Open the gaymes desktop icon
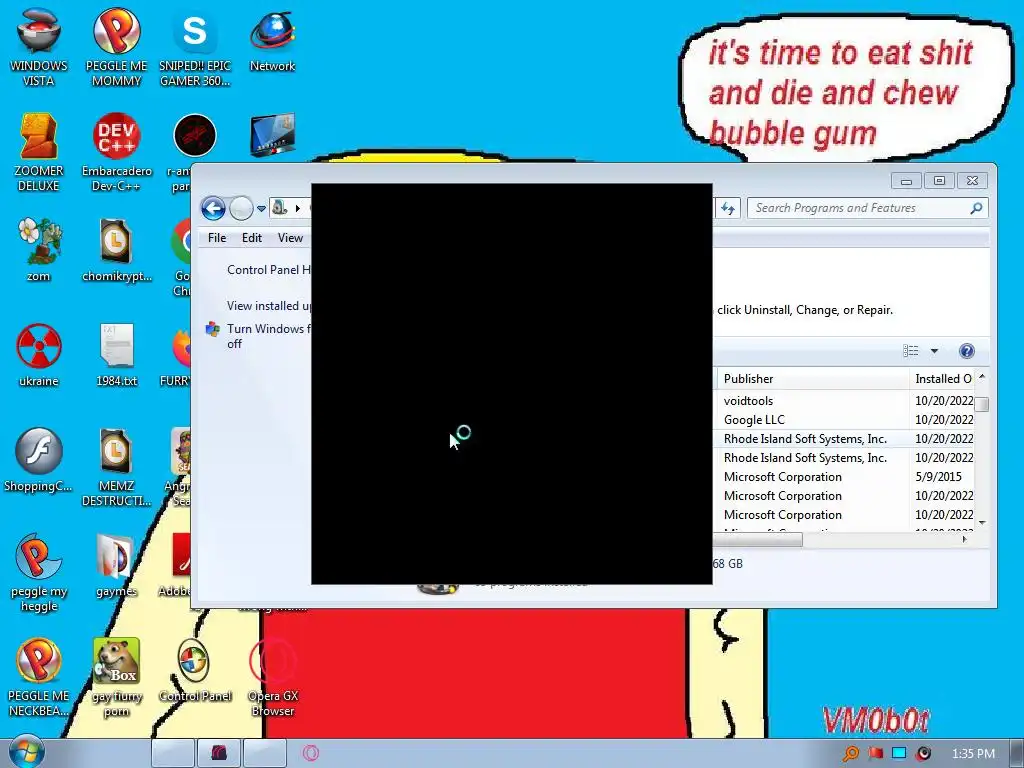Image resolution: width=1024 pixels, height=768 pixels. tap(116, 566)
